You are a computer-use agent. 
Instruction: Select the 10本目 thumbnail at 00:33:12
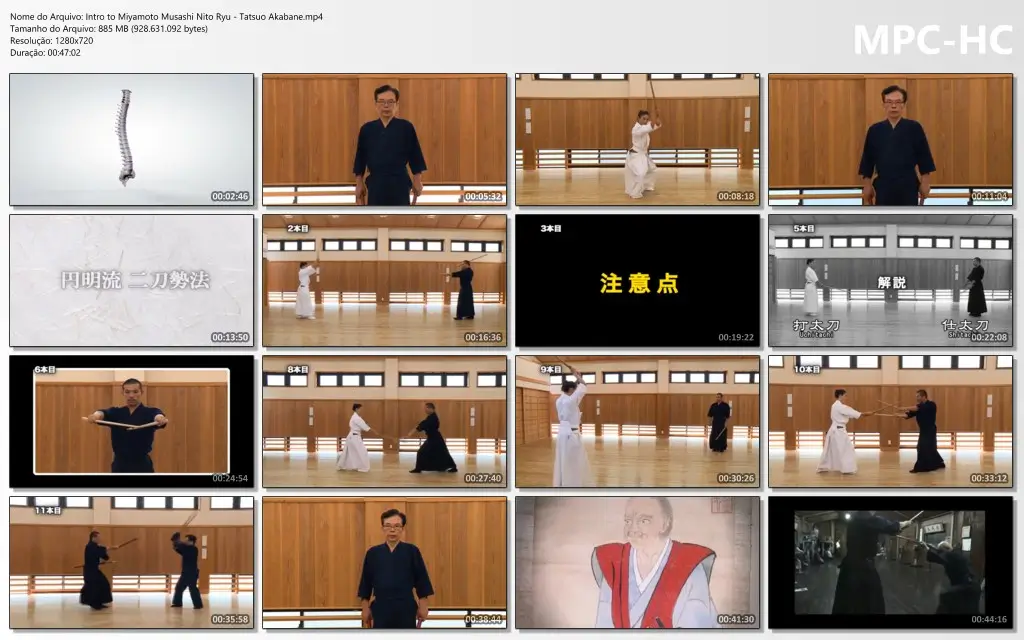[891, 422]
